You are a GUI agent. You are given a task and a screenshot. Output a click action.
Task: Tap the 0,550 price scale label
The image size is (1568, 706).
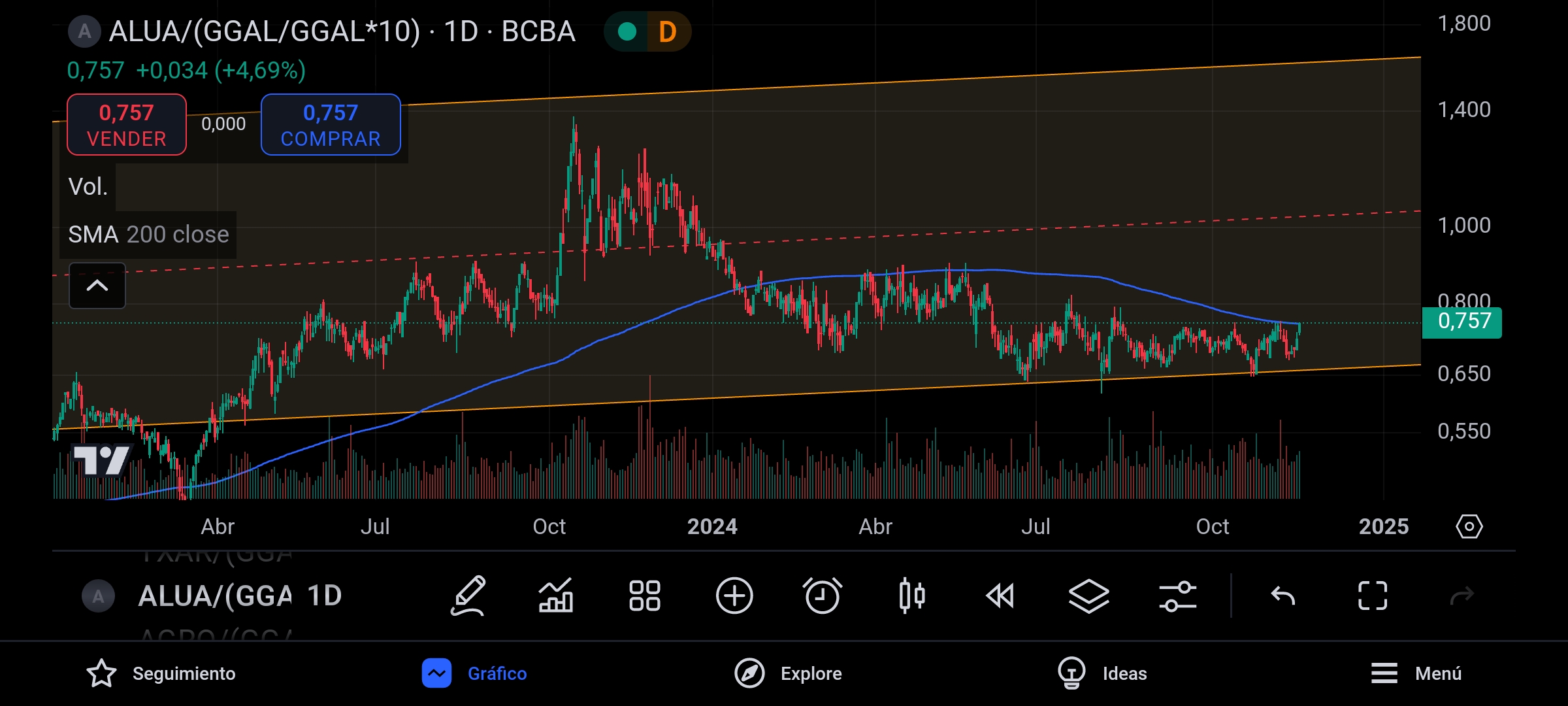[x=1464, y=431]
